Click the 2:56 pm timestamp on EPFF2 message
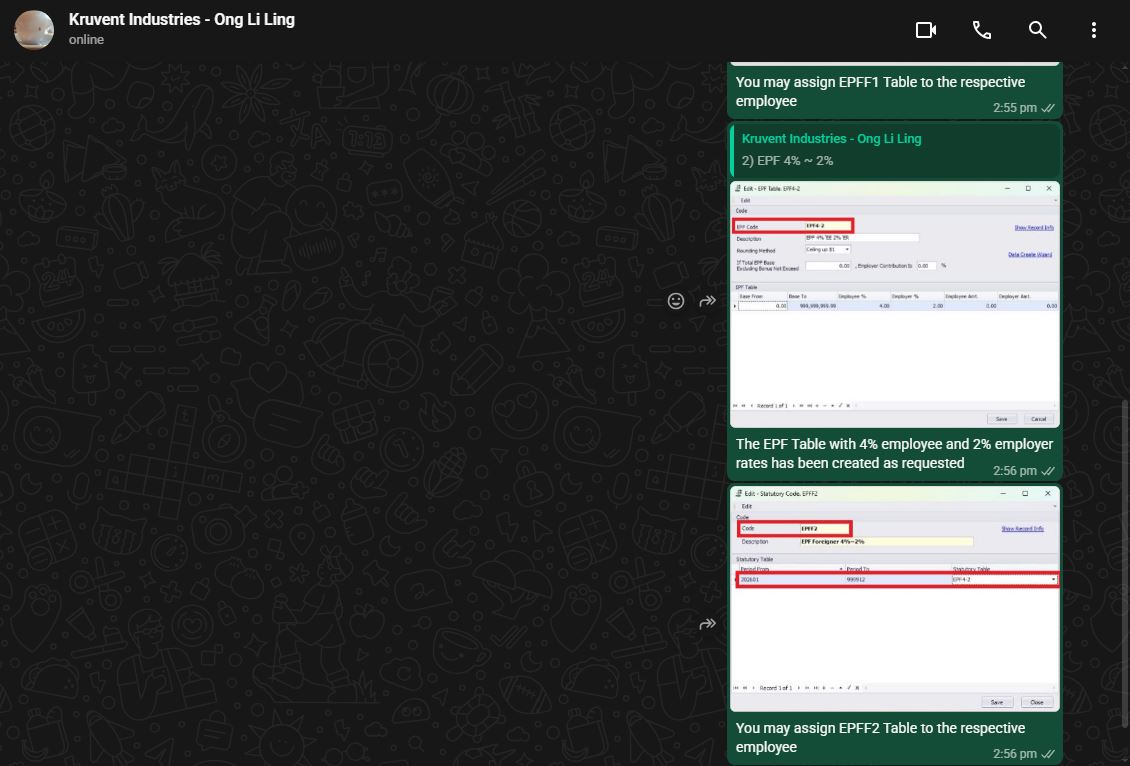Image resolution: width=1130 pixels, height=766 pixels. [1014, 753]
